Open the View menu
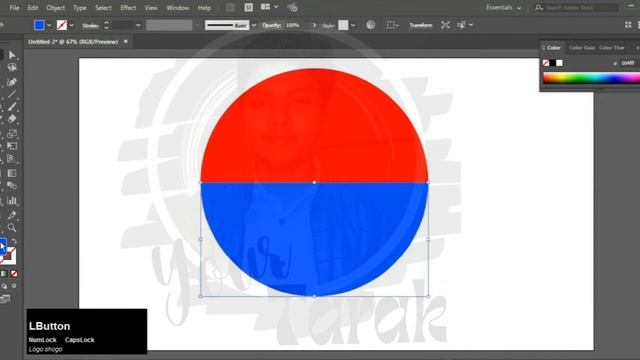 (x=151, y=8)
